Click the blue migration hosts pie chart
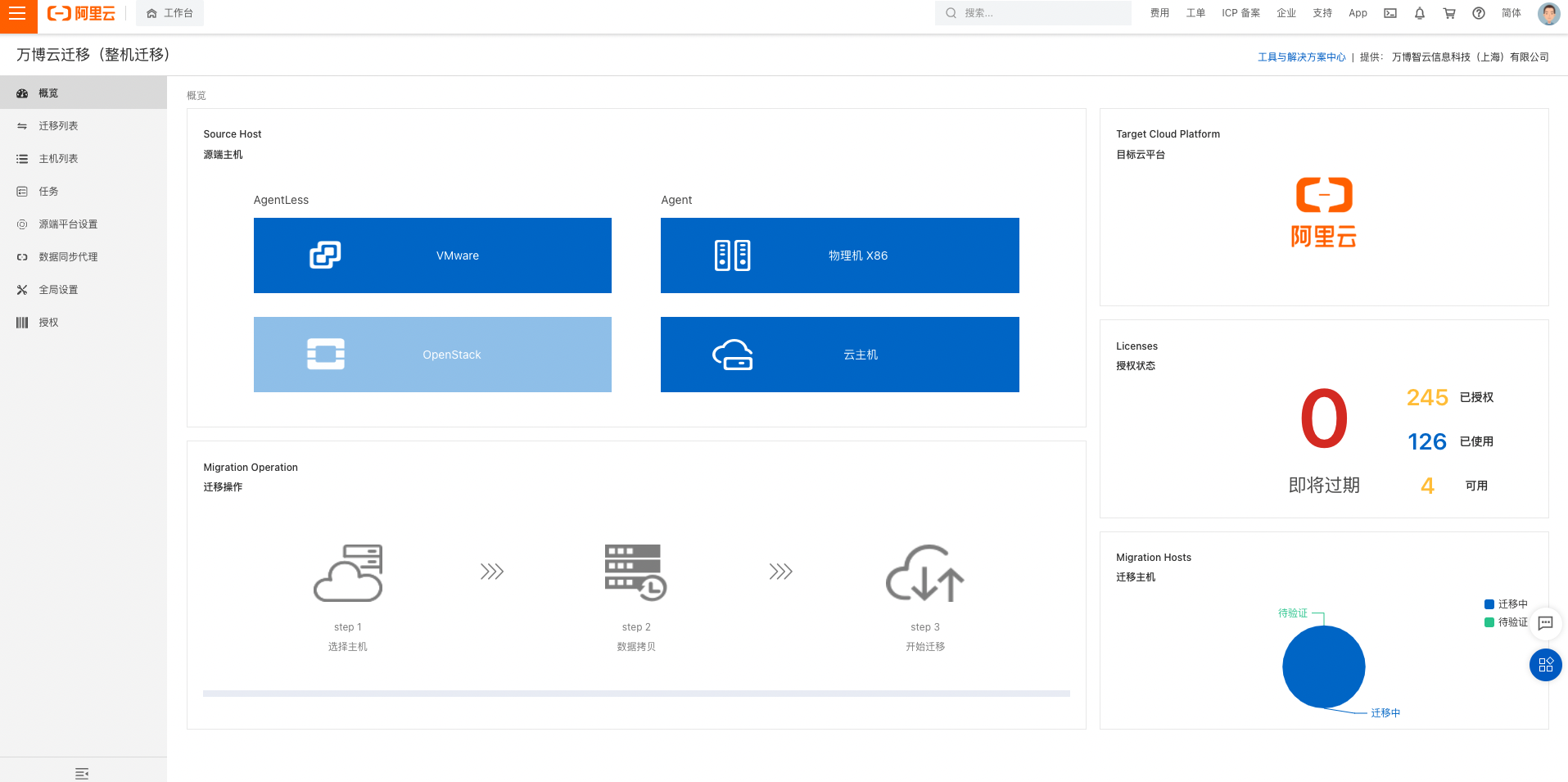1568x782 pixels. (x=1323, y=667)
